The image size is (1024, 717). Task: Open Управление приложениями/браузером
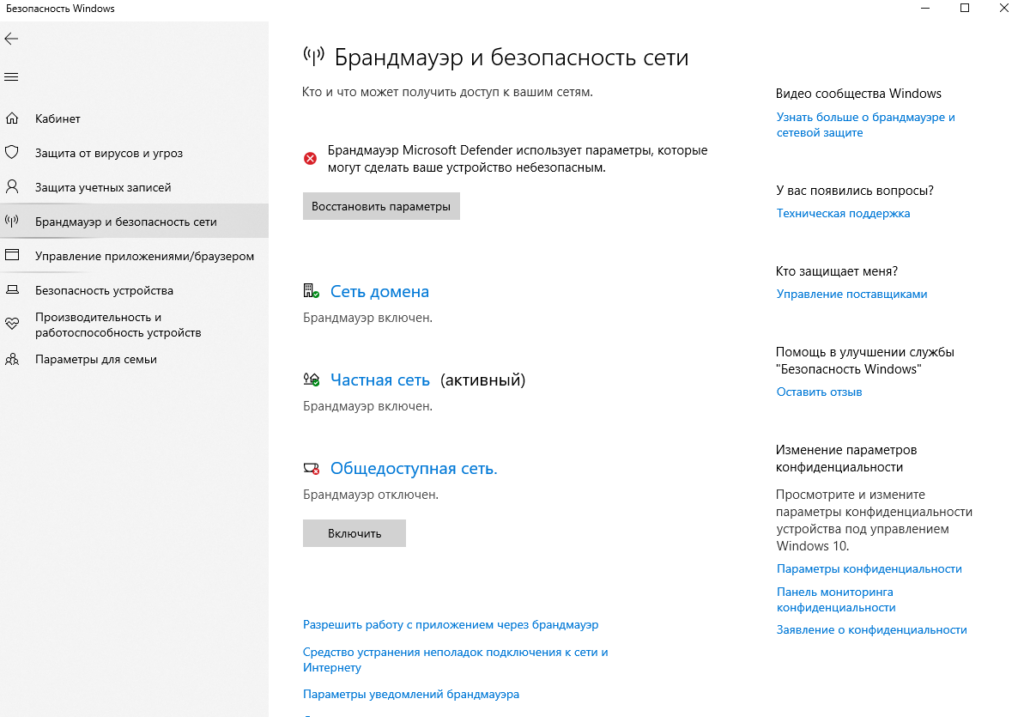pyautogui.click(x=134, y=256)
